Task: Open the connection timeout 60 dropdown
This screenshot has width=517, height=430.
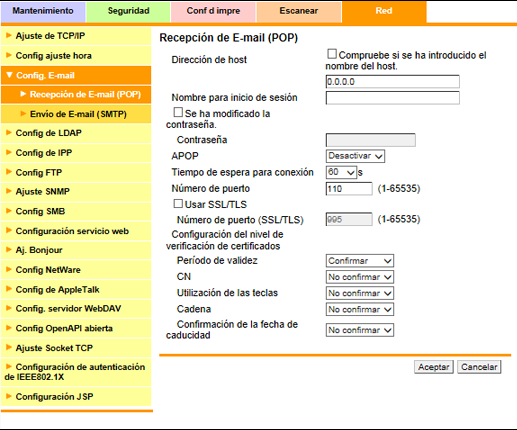Action: coord(341,172)
